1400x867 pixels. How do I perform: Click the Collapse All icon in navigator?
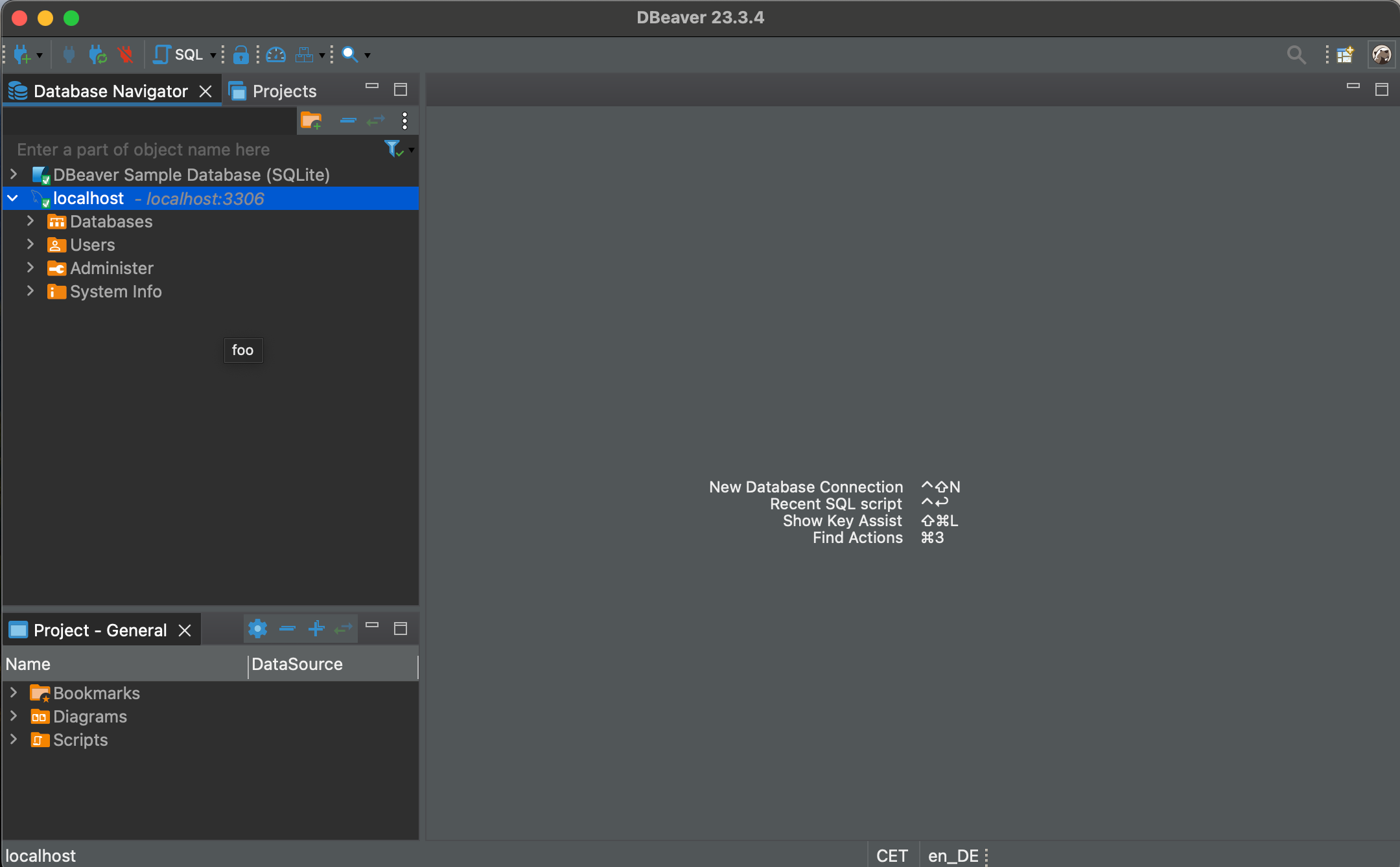(348, 121)
